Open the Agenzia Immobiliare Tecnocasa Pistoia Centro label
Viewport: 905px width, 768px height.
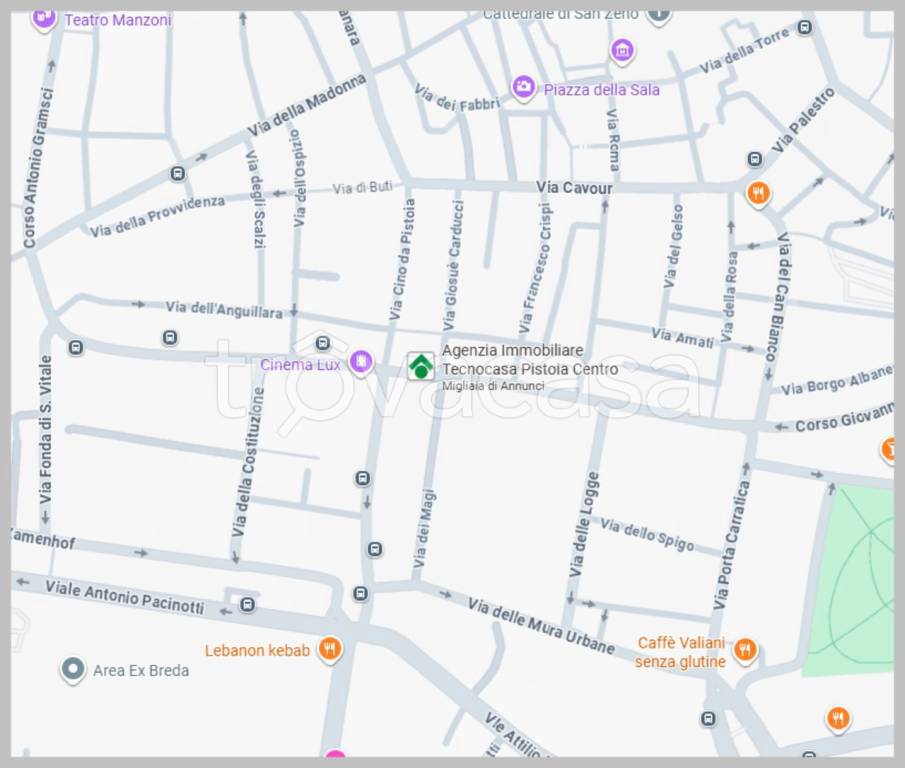(x=529, y=360)
